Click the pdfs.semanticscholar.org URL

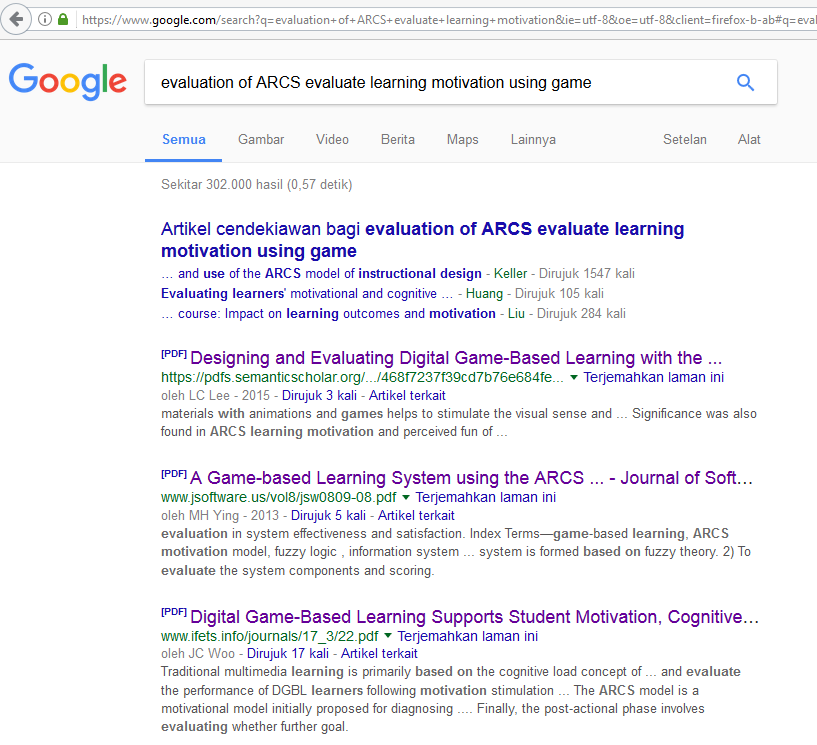pyautogui.click(x=362, y=377)
